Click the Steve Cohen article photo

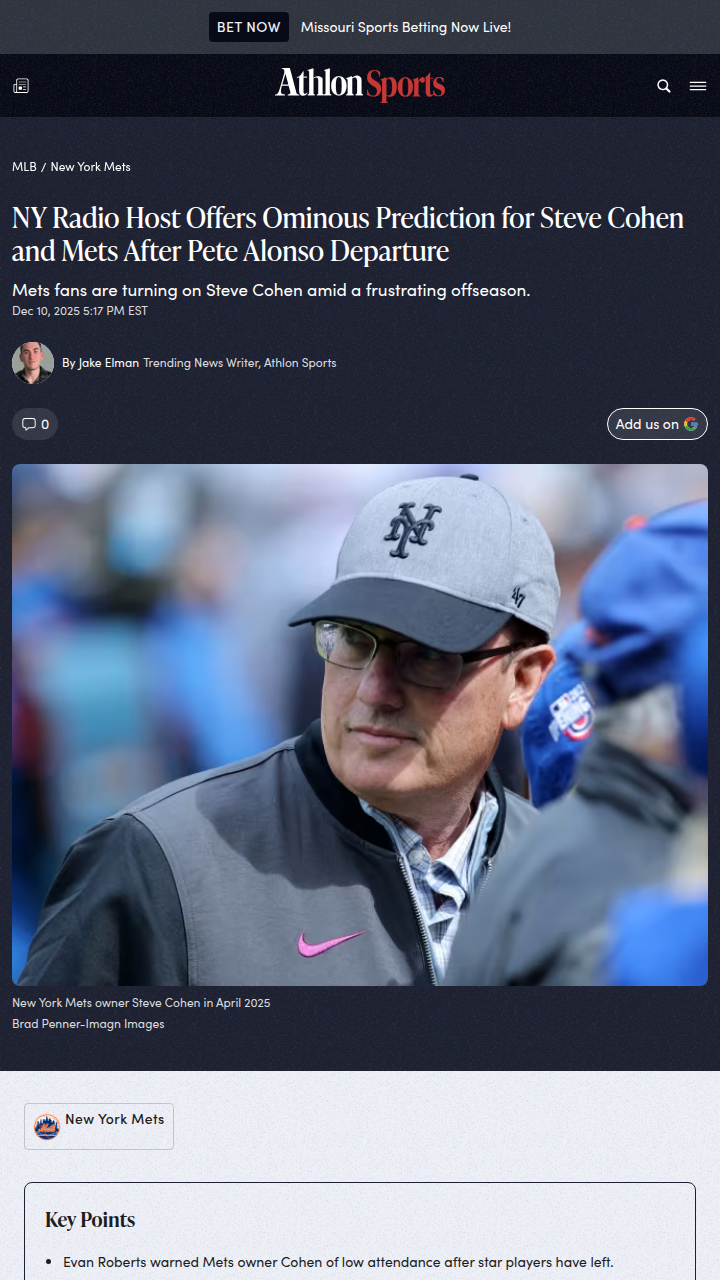pyautogui.click(x=360, y=725)
